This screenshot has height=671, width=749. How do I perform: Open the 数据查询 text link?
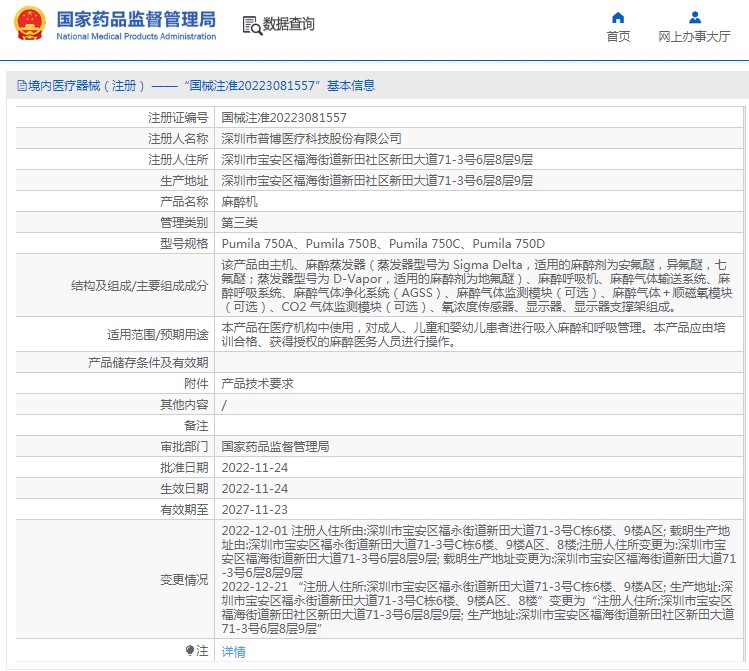[x=289, y=24]
